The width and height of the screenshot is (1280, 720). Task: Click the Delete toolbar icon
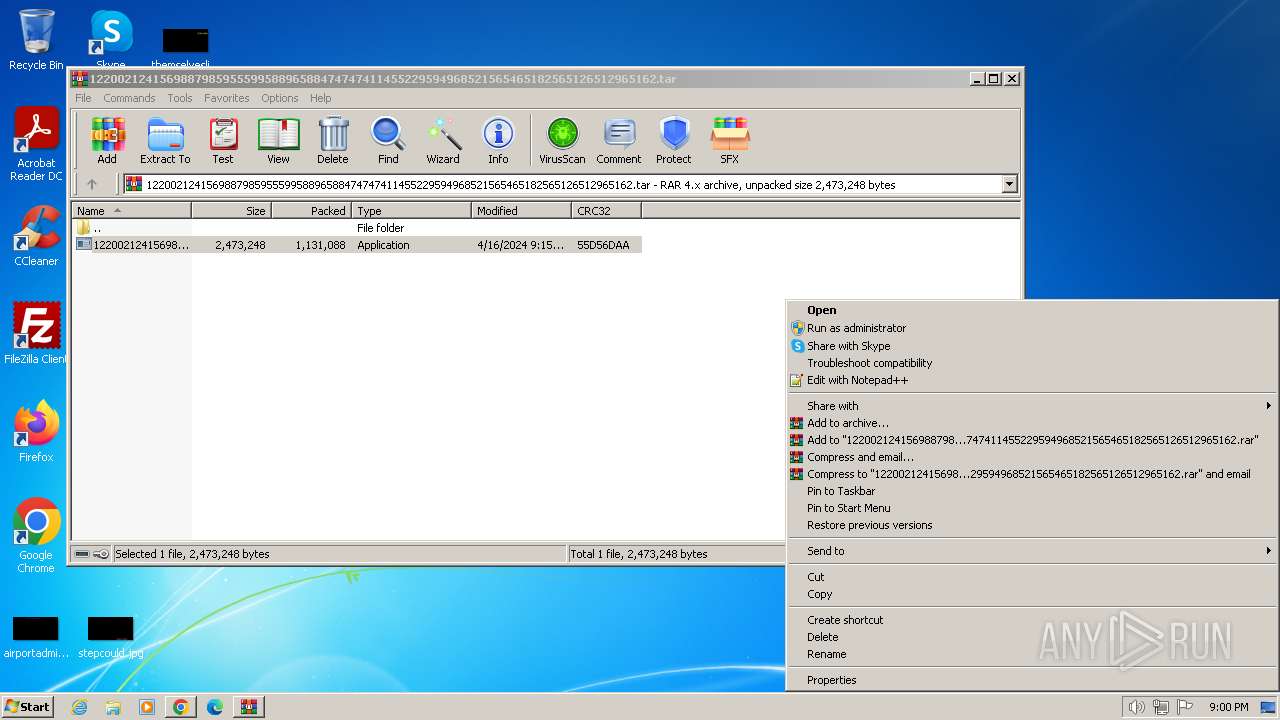(333, 140)
